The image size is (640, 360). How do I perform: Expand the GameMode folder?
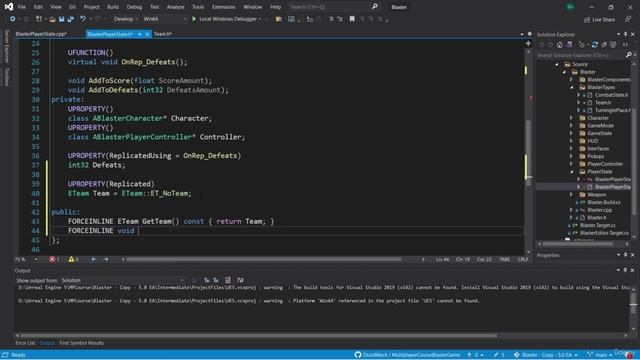[x=571, y=126]
